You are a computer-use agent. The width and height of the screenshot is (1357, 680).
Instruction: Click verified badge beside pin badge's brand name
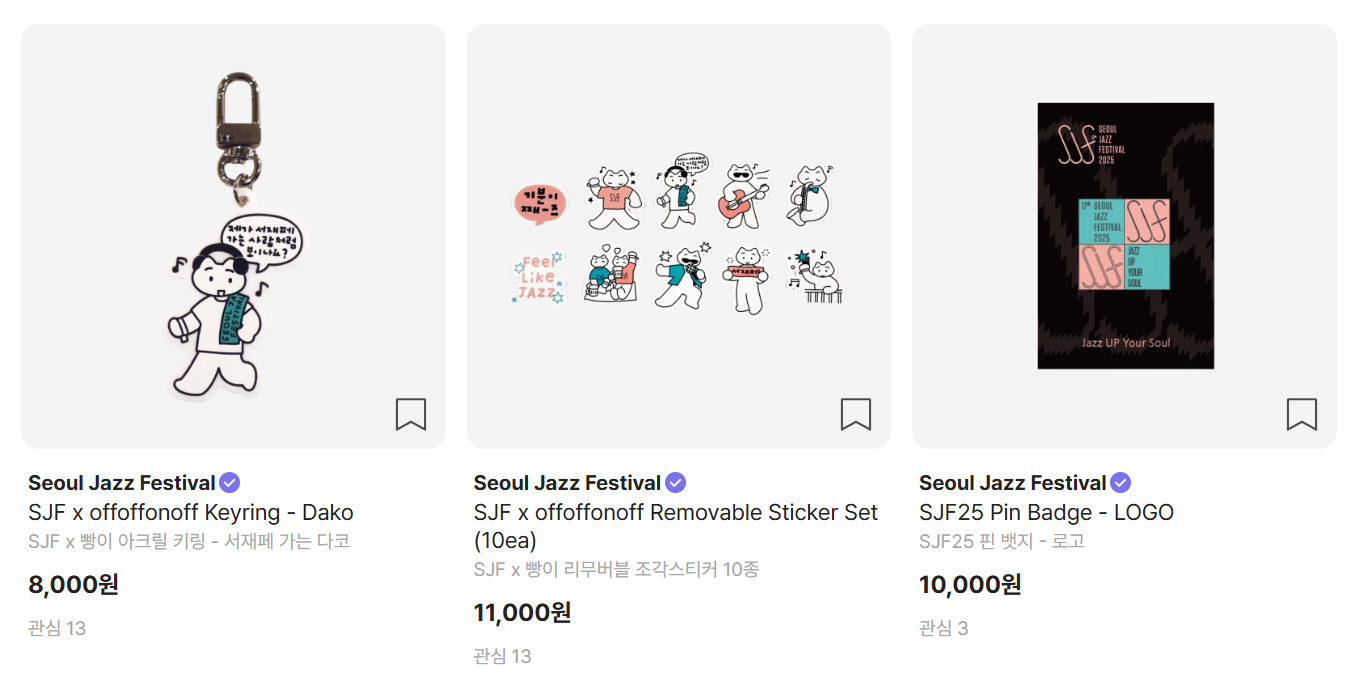pos(1121,483)
